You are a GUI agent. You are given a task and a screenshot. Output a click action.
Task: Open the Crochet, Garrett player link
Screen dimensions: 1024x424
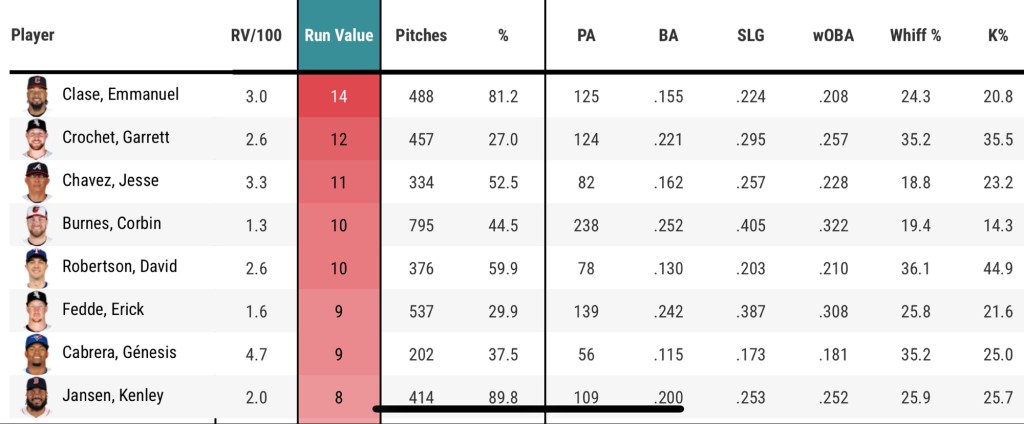(116, 138)
